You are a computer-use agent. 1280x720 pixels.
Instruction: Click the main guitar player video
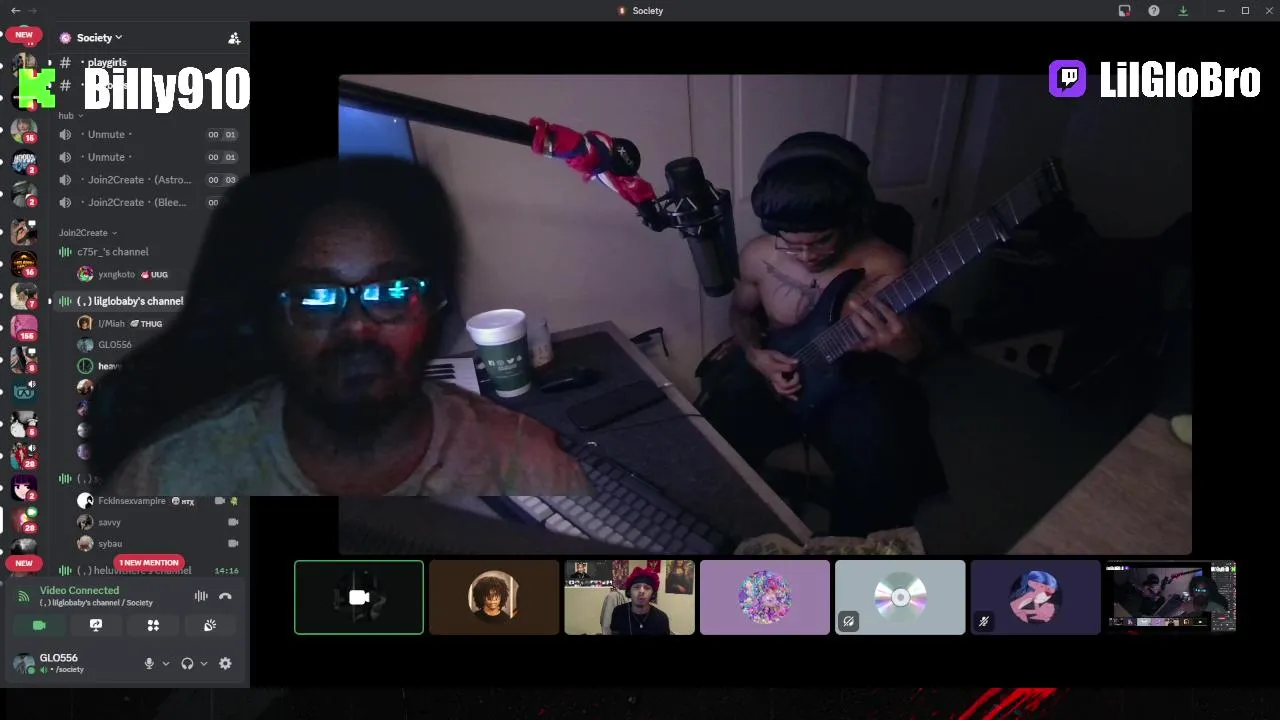coord(765,314)
